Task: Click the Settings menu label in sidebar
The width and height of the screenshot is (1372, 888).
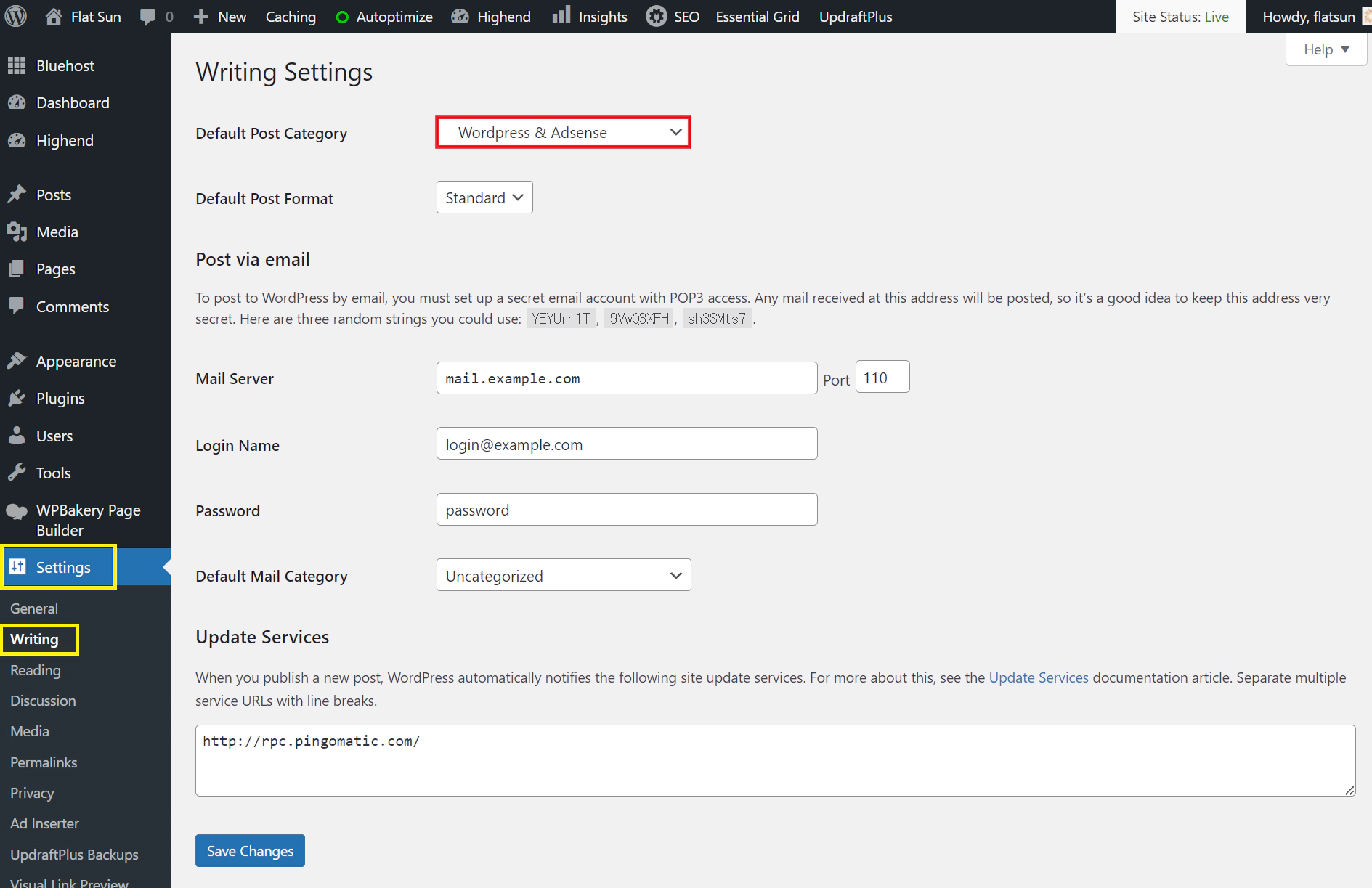Action: (63, 567)
